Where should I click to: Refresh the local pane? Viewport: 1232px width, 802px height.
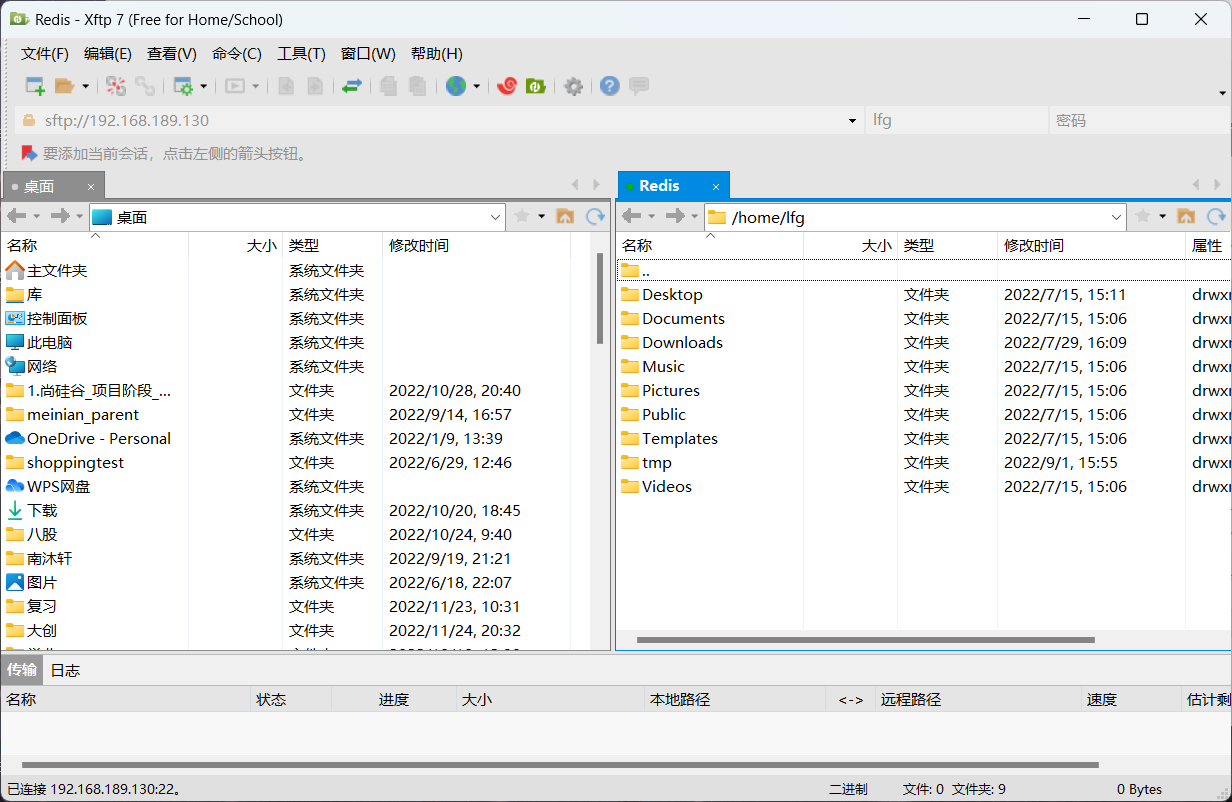click(x=595, y=216)
